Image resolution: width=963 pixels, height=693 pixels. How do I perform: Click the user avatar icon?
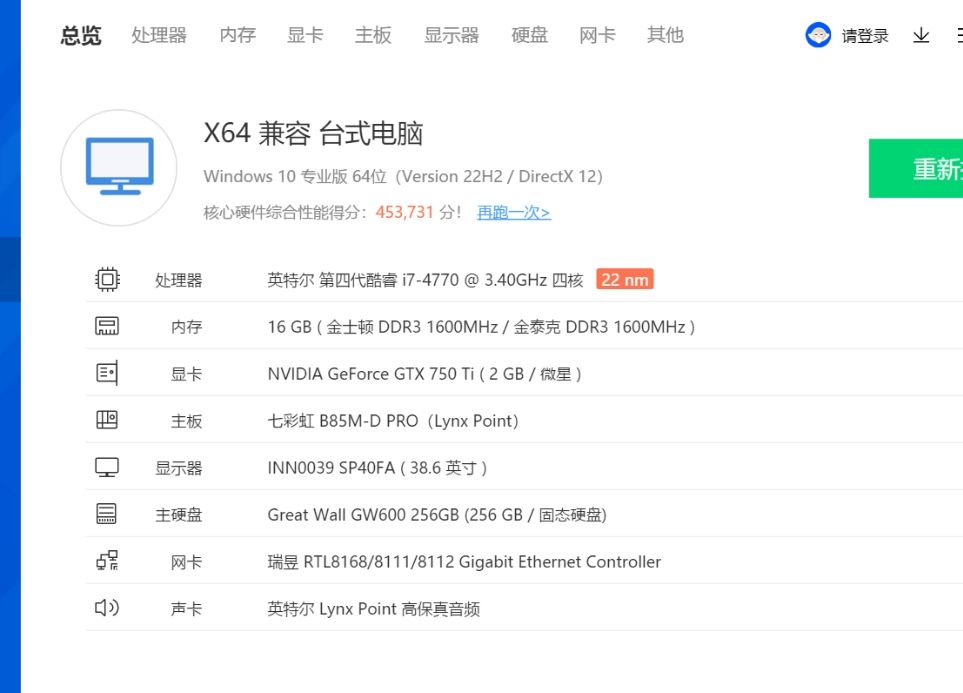pyautogui.click(x=818, y=35)
